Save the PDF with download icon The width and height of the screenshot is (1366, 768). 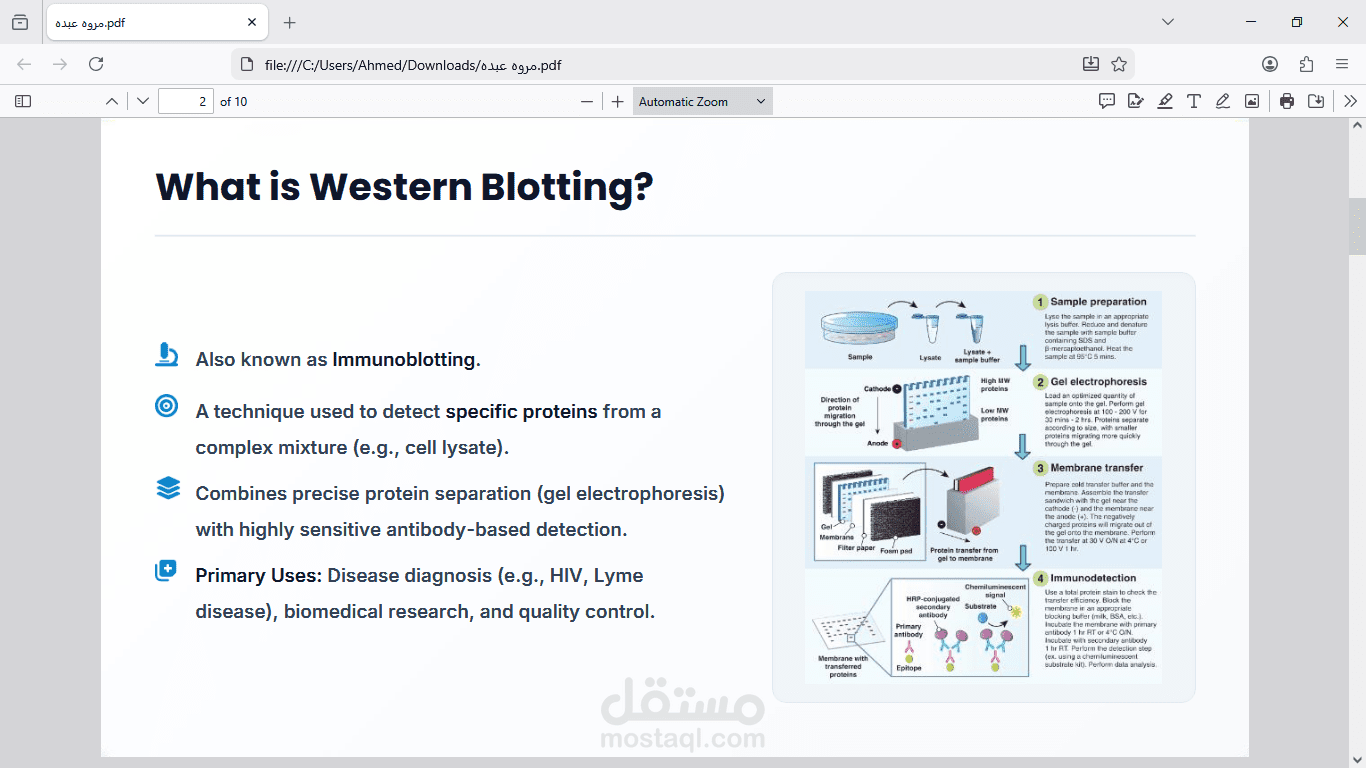1316,101
